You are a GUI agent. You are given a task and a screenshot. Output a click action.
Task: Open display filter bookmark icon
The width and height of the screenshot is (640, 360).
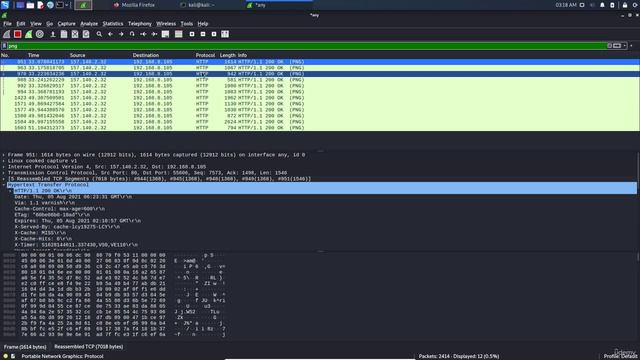pos(4,46)
